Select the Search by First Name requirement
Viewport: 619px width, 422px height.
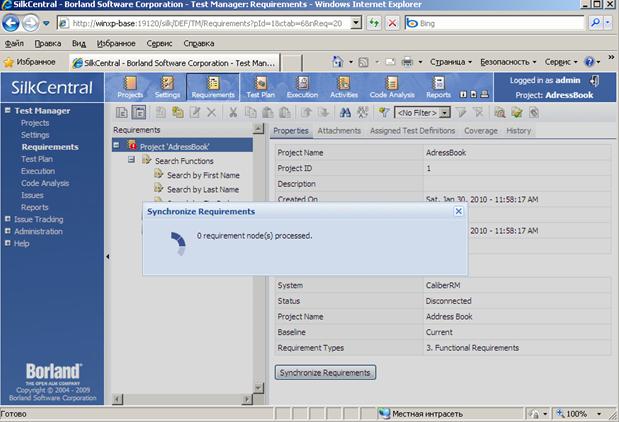click(x=203, y=175)
